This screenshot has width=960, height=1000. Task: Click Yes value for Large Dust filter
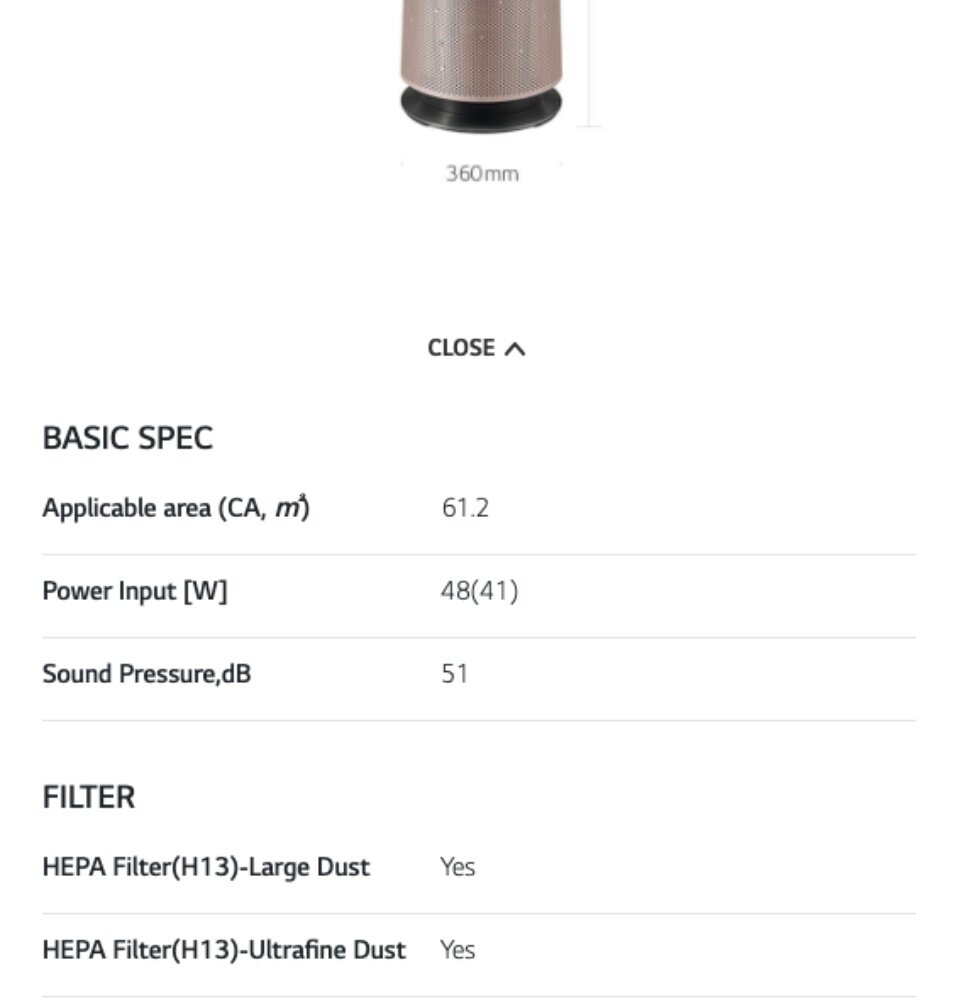point(457,867)
